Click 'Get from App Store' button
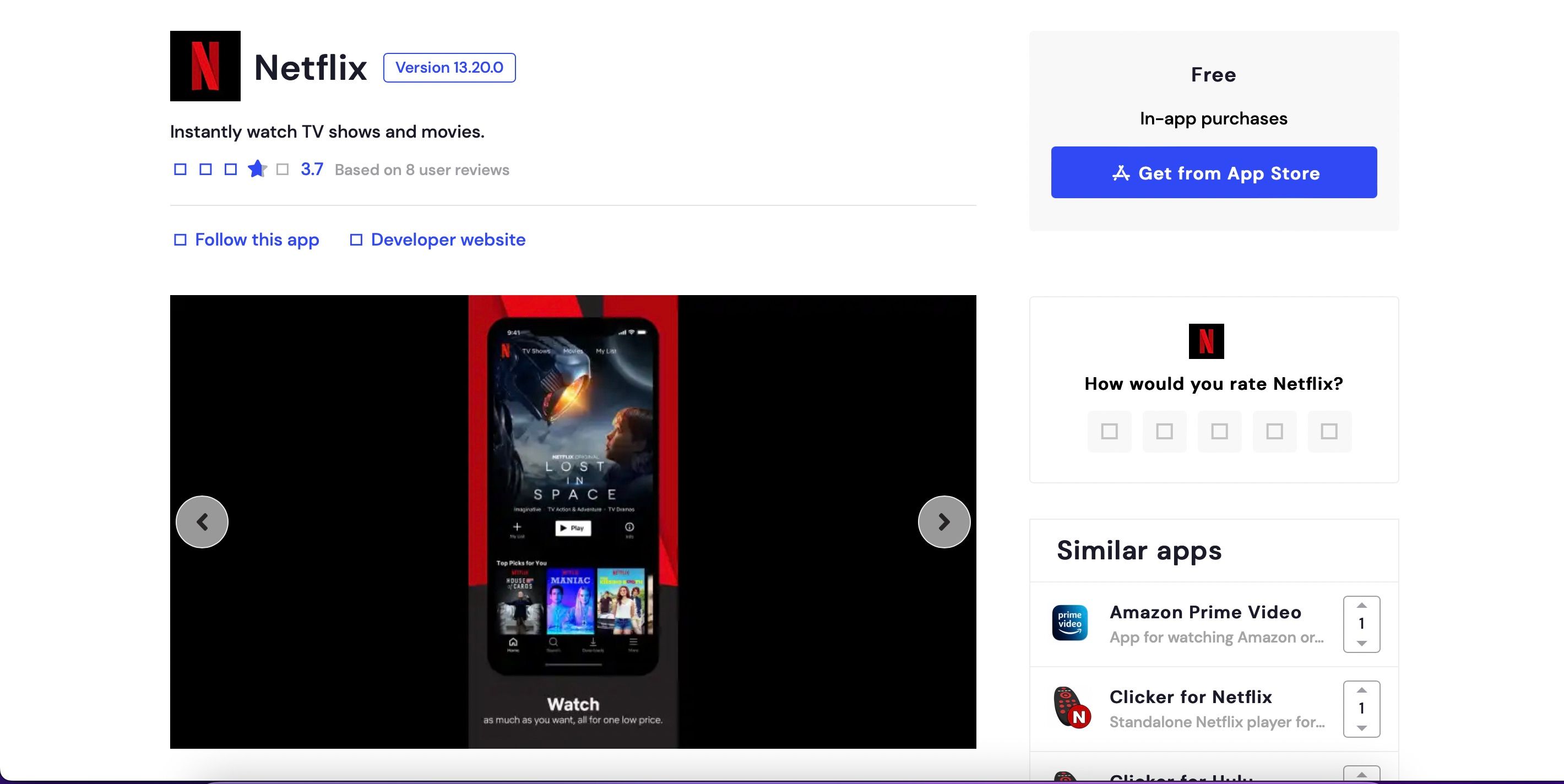The image size is (1564, 784). pyautogui.click(x=1214, y=172)
